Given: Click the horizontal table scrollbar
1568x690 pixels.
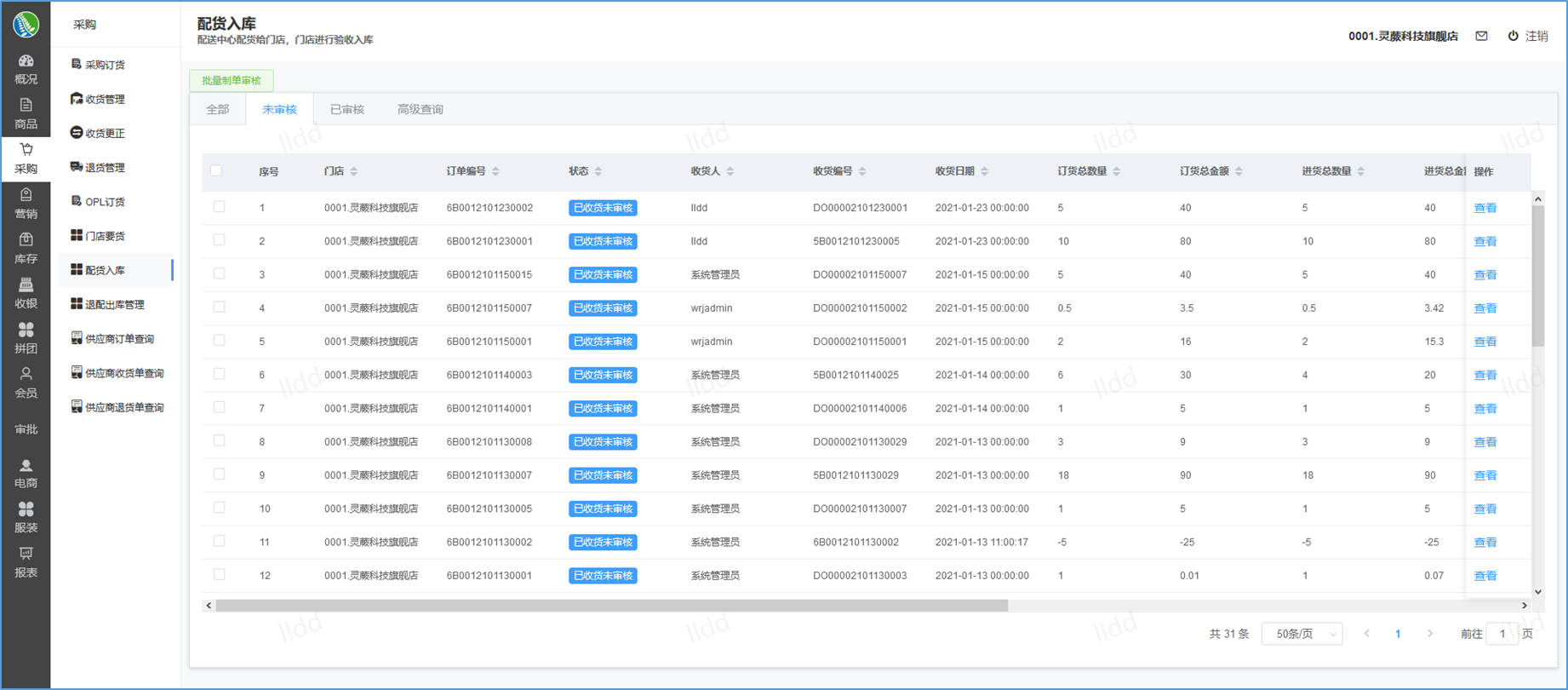Looking at the screenshot, I should click(x=611, y=606).
